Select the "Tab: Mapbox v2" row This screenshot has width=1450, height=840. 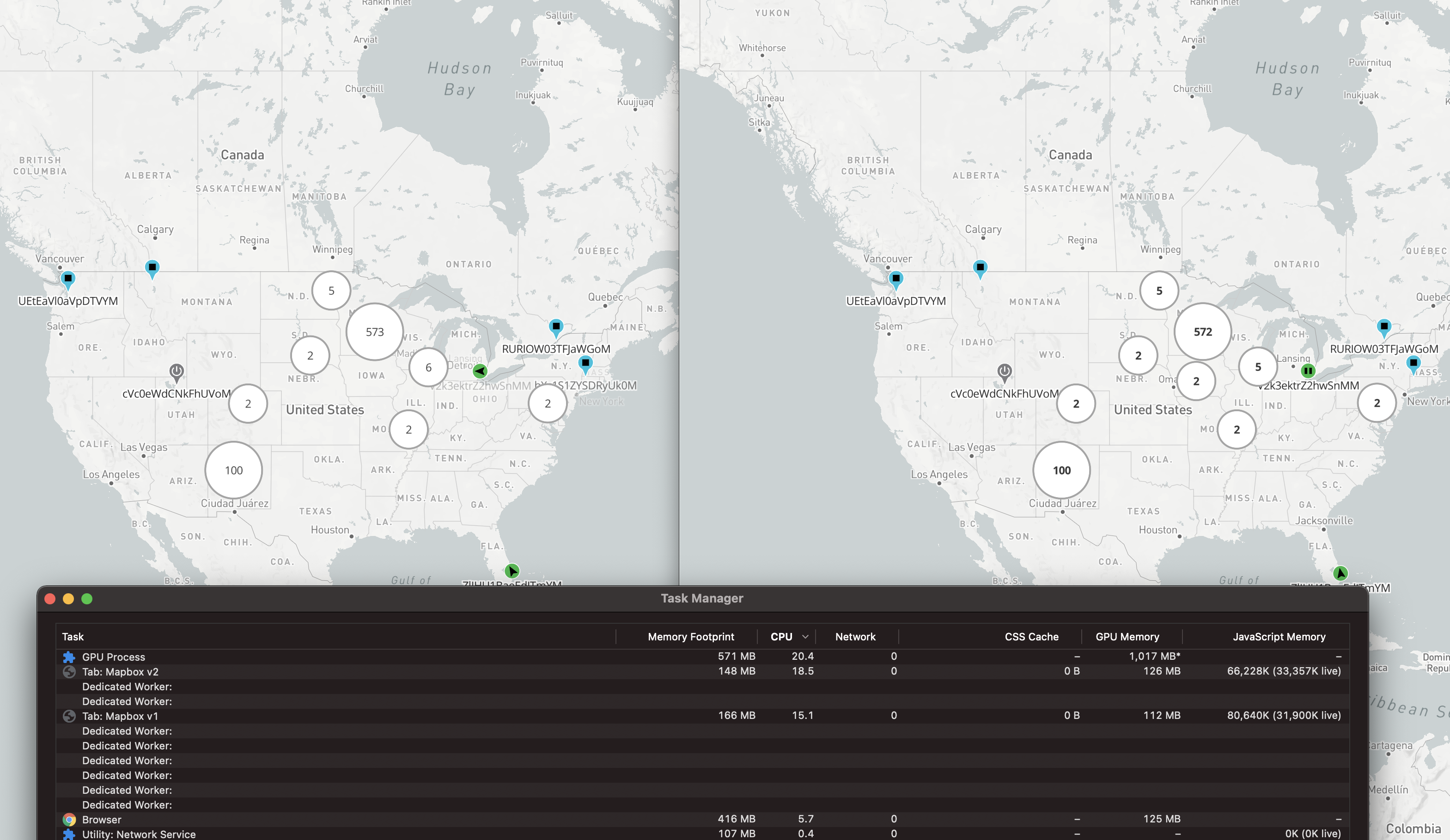[x=702, y=671]
